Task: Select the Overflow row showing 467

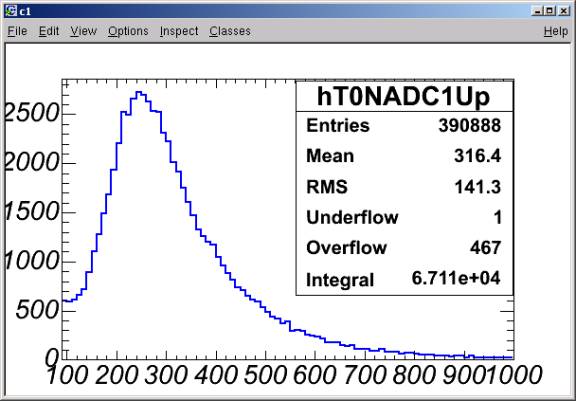Action: click(x=404, y=248)
